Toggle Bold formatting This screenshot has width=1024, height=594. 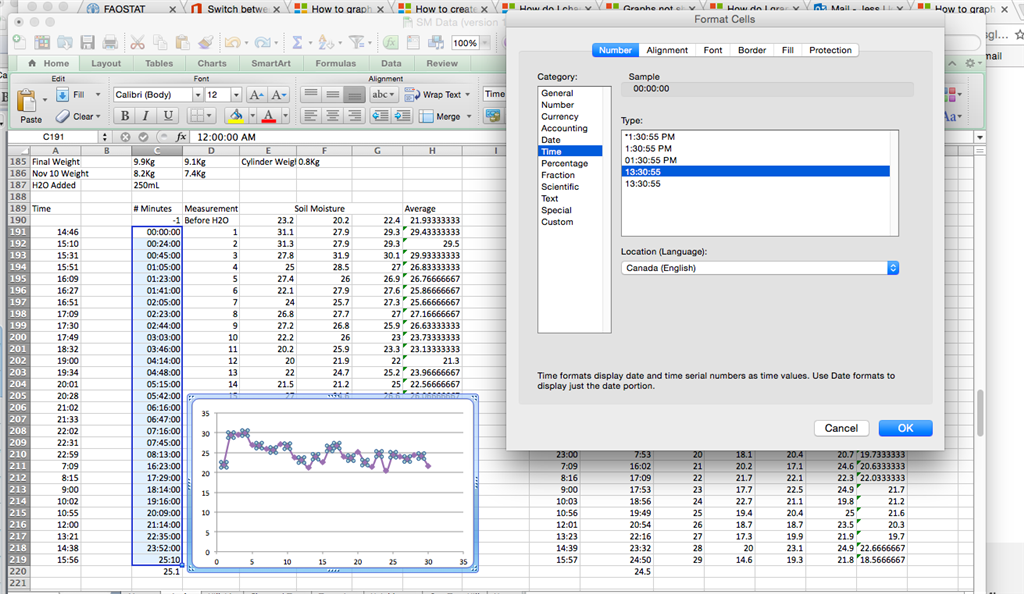[x=124, y=116]
